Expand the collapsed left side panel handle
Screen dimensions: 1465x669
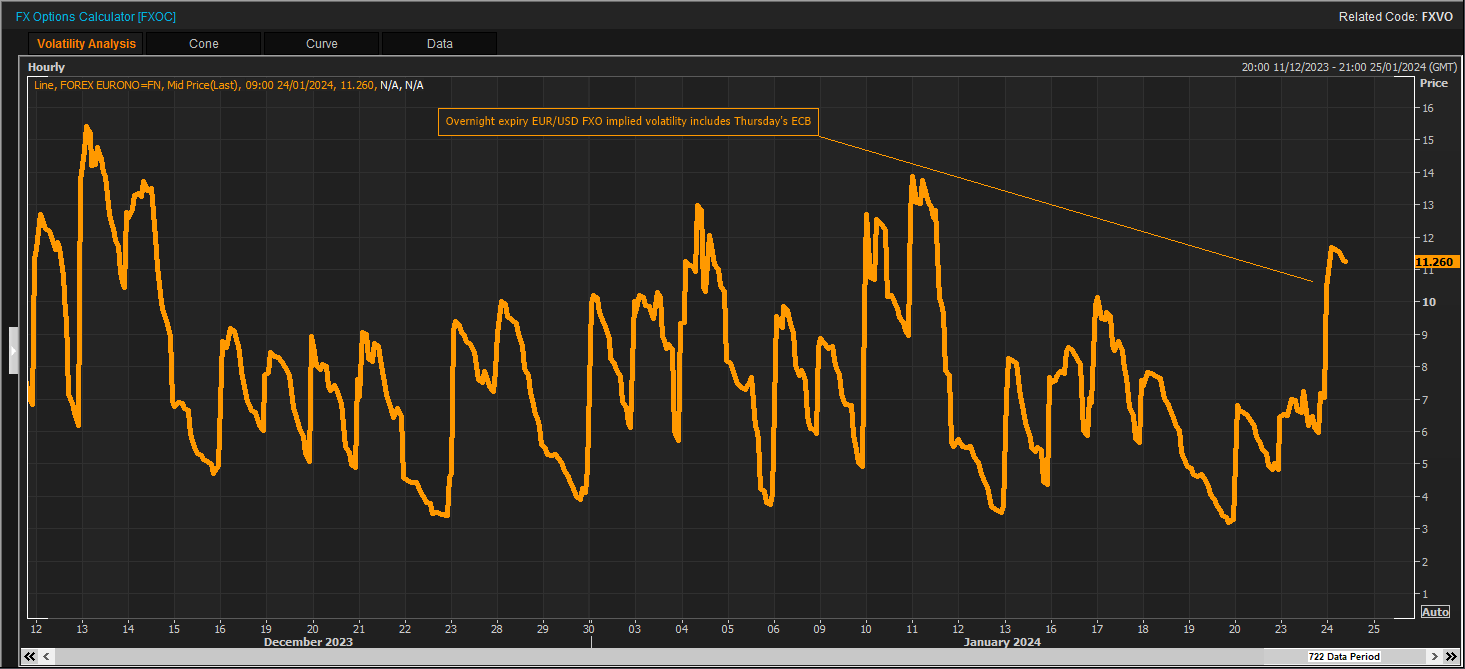[x=13, y=350]
